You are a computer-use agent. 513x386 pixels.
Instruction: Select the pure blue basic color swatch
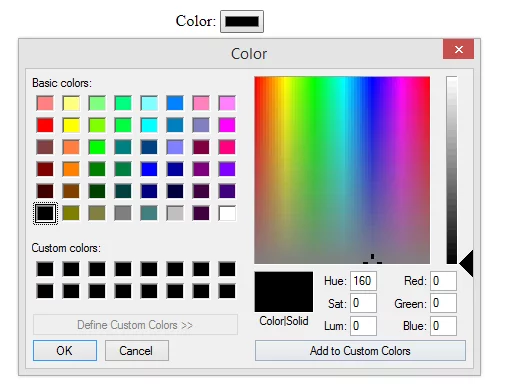[x=149, y=169]
